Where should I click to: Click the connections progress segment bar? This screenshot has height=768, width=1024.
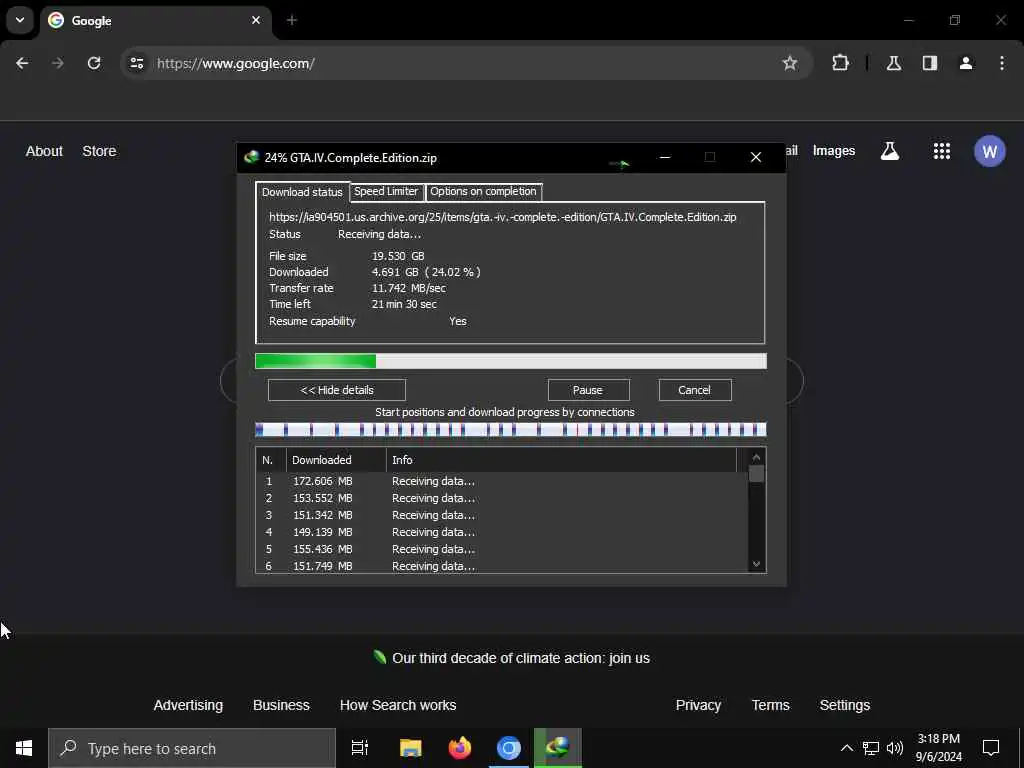click(511, 430)
